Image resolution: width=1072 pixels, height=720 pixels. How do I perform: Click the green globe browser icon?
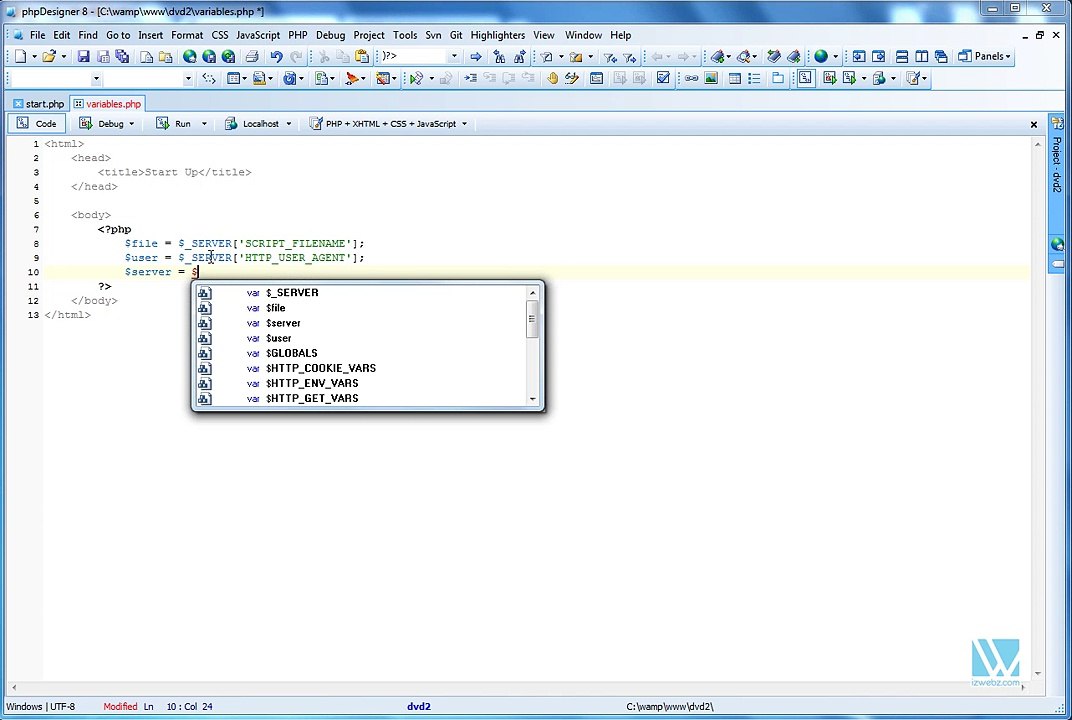click(820, 57)
